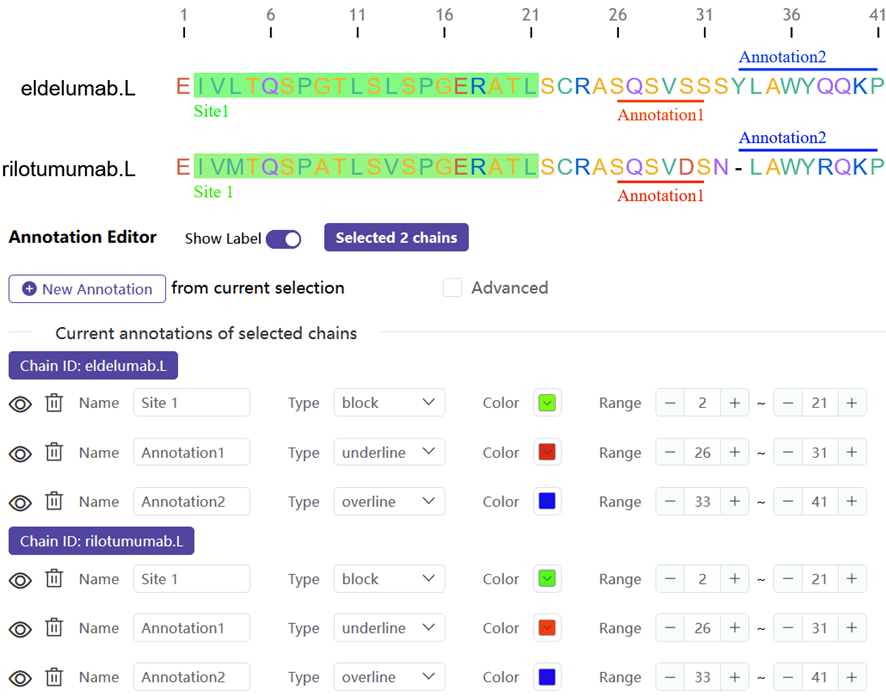Image resolution: width=886 pixels, height=696 pixels.
Task: Click the Selected 2 chains button
Action: pyautogui.click(x=396, y=237)
